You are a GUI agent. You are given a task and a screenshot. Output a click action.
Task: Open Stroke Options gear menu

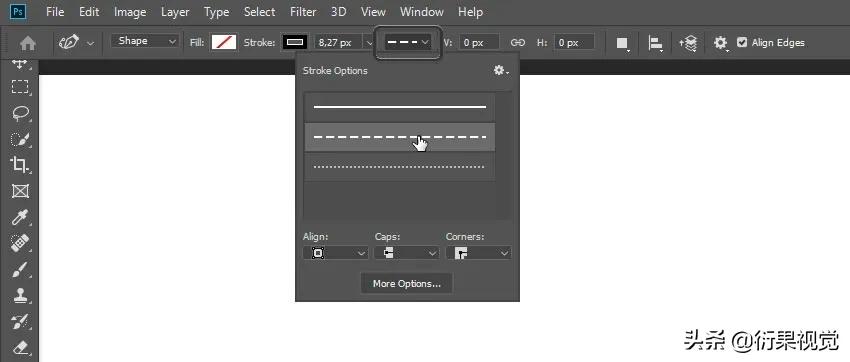click(x=501, y=70)
